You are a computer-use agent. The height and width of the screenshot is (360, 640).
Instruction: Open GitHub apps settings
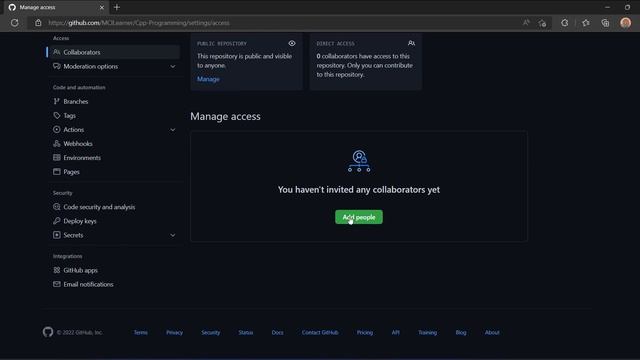tap(80, 270)
